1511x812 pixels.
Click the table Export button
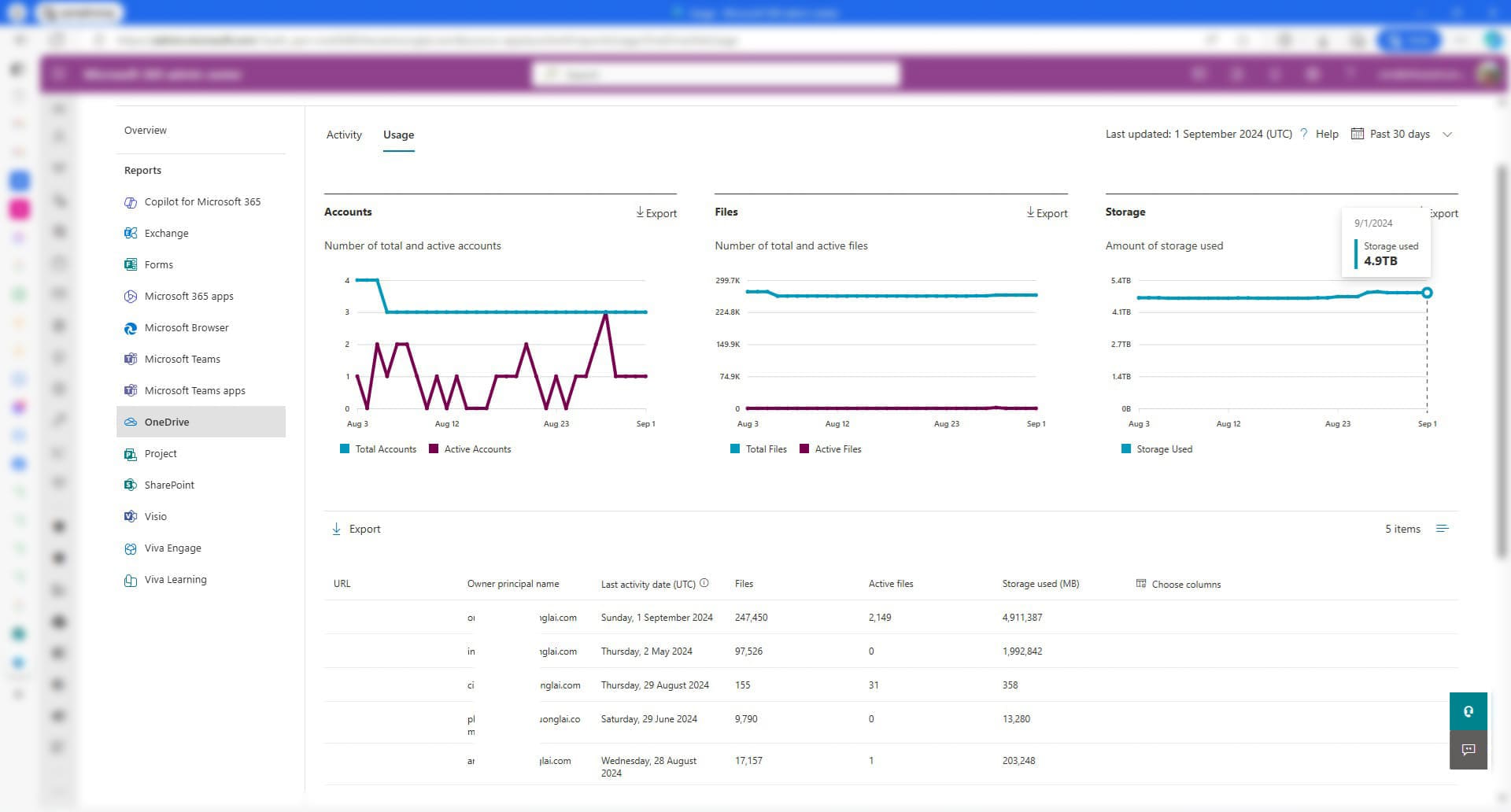(356, 529)
